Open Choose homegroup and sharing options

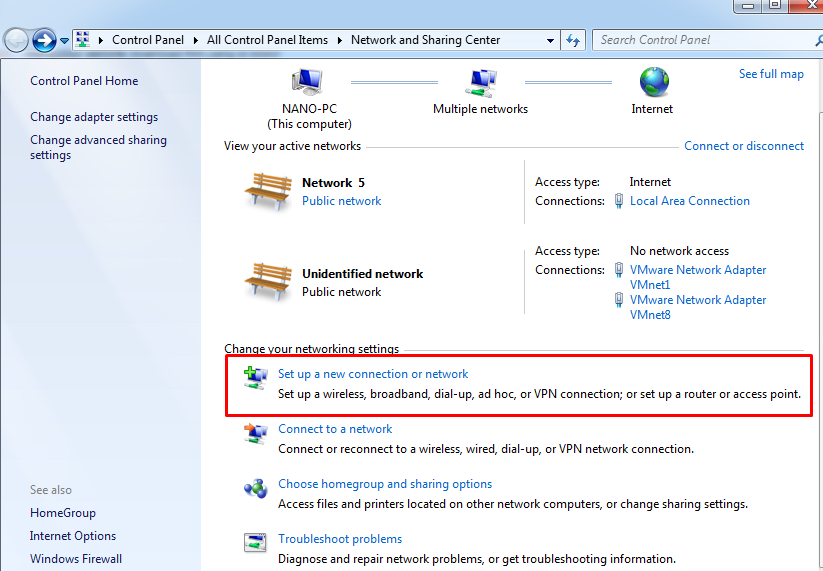(385, 484)
